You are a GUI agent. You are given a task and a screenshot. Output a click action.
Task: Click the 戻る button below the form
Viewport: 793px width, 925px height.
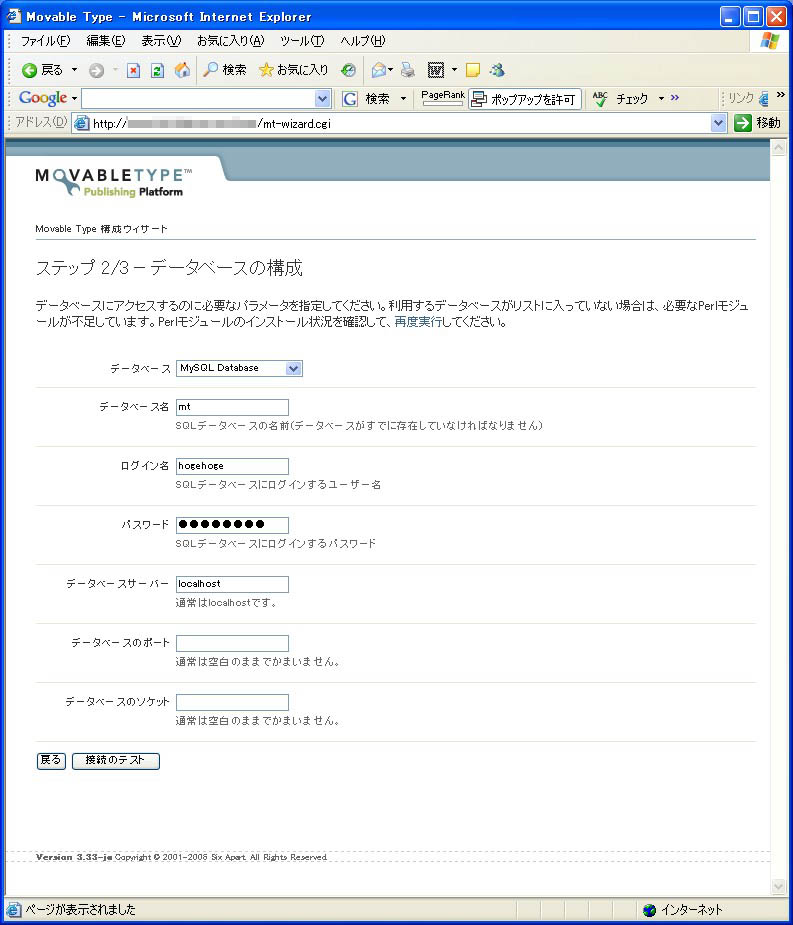[51, 761]
